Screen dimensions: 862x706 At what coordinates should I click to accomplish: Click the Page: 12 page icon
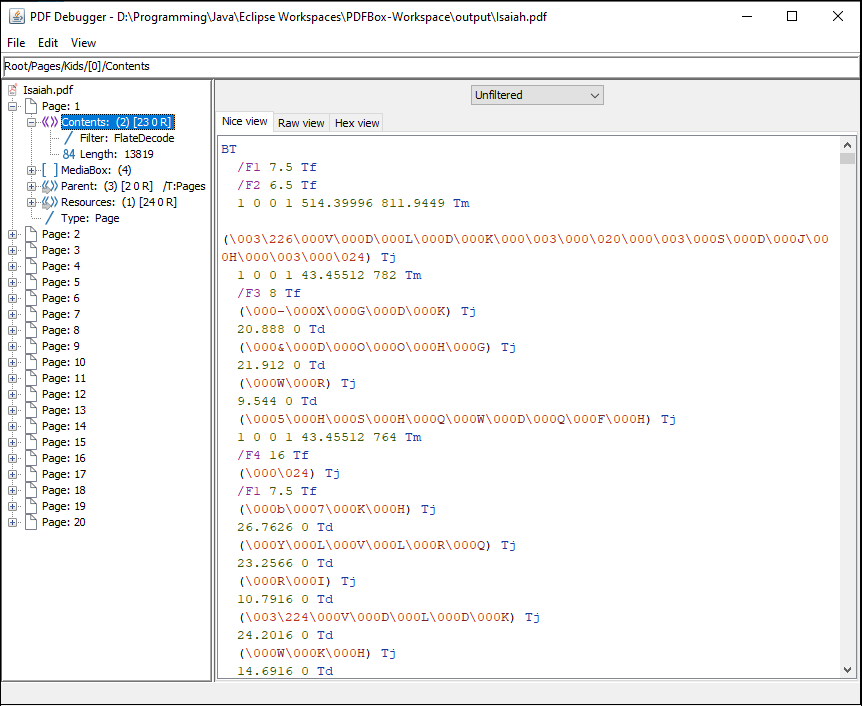coord(31,394)
